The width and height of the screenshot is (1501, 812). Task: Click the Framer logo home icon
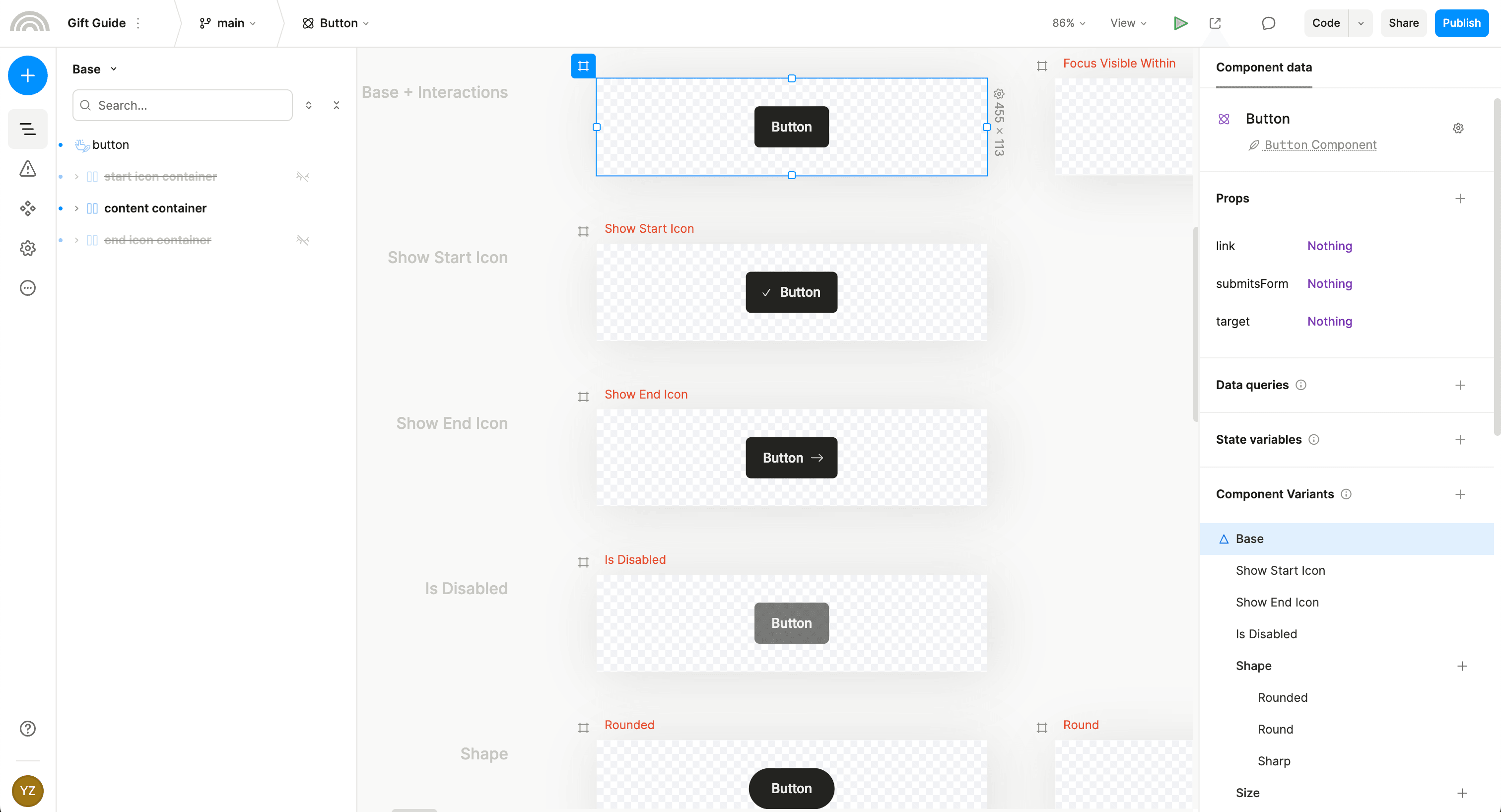27,22
